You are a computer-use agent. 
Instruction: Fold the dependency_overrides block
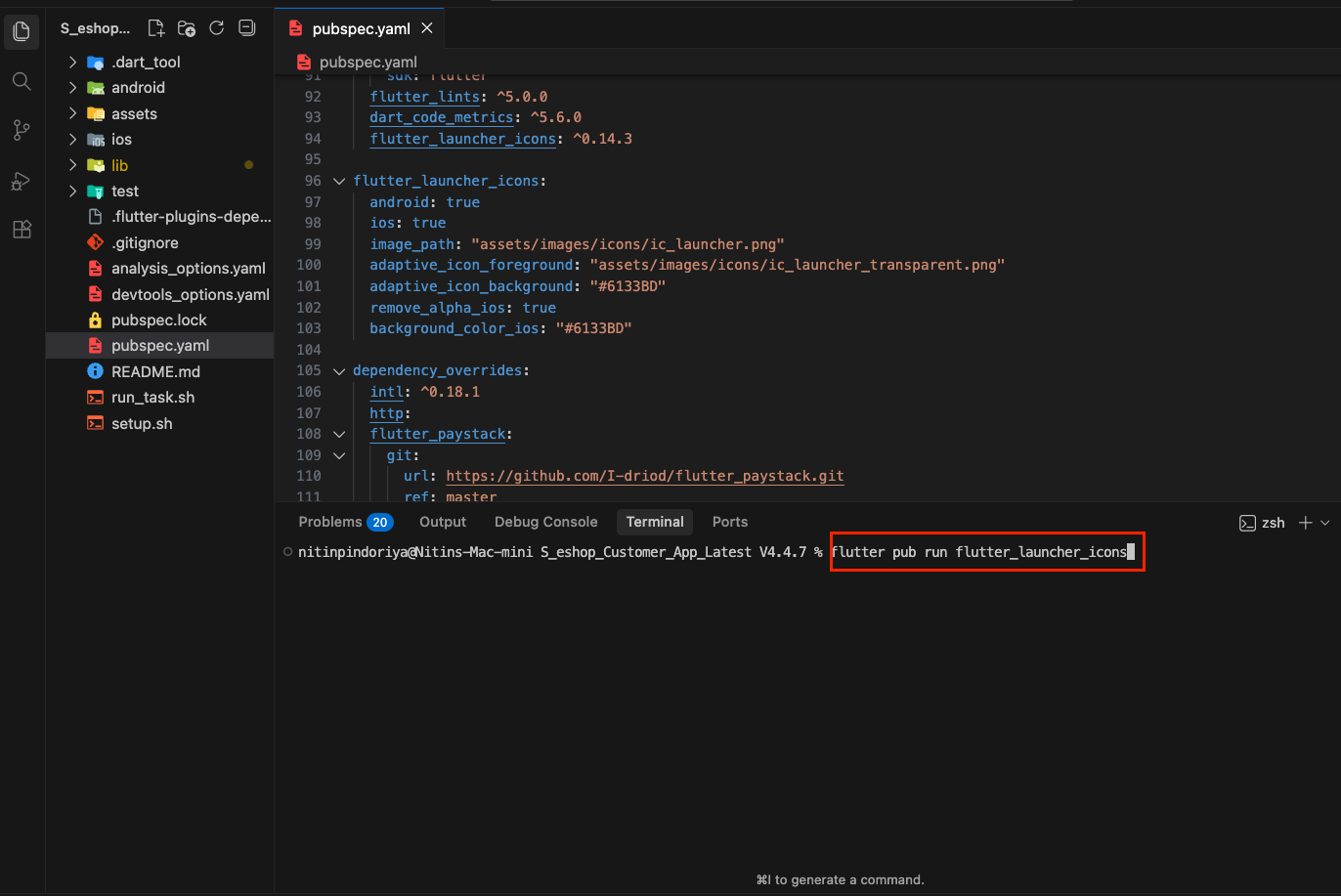[x=339, y=371]
